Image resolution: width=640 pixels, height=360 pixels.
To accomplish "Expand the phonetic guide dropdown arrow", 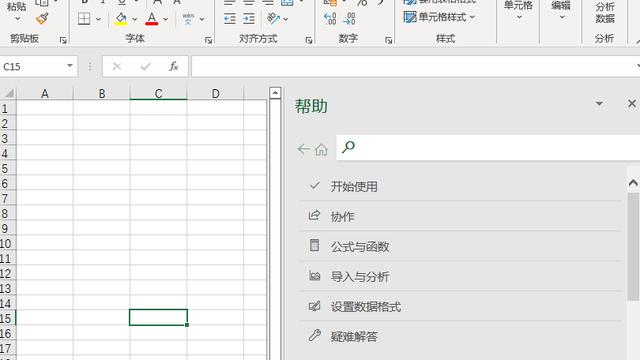I will pyautogui.click(x=202, y=19).
